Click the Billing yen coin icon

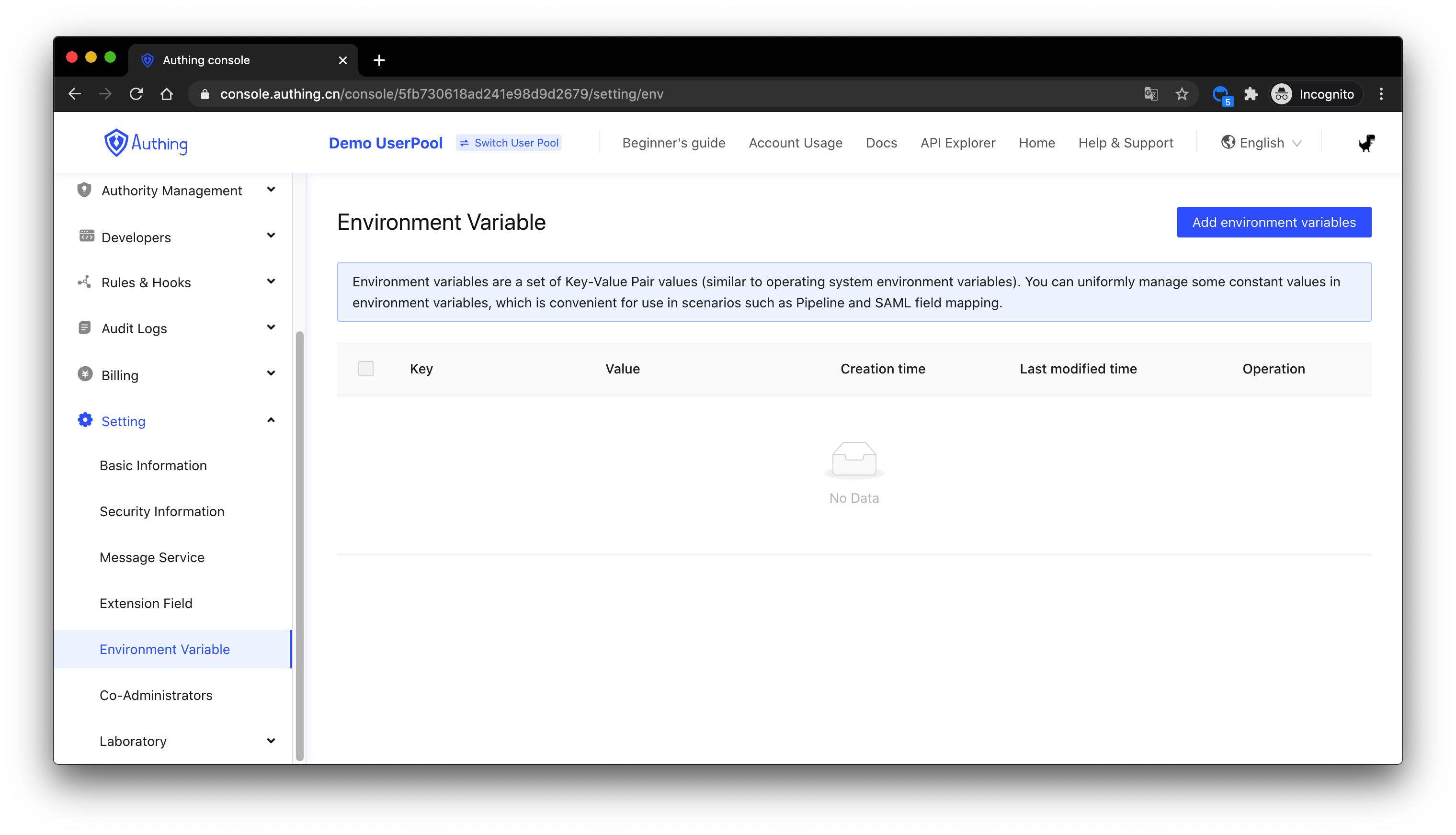(85, 374)
